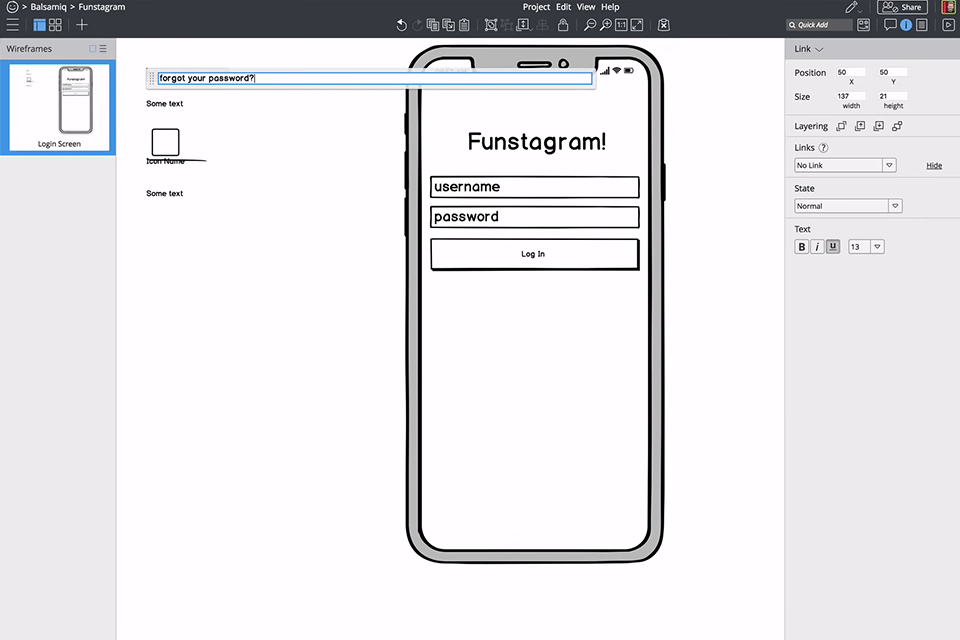Click the Duplicate toolbar icon
960x640 pixels.
pyautogui.click(x=433, y=25)
